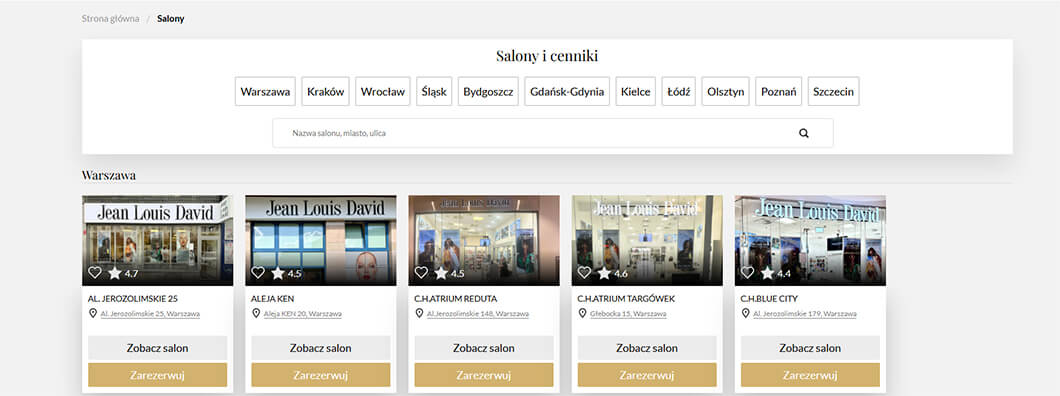1060x396 pixels.
Task: Open Zobacz salon for C.H.Atrium Targówek
Action: pos(647,348)
